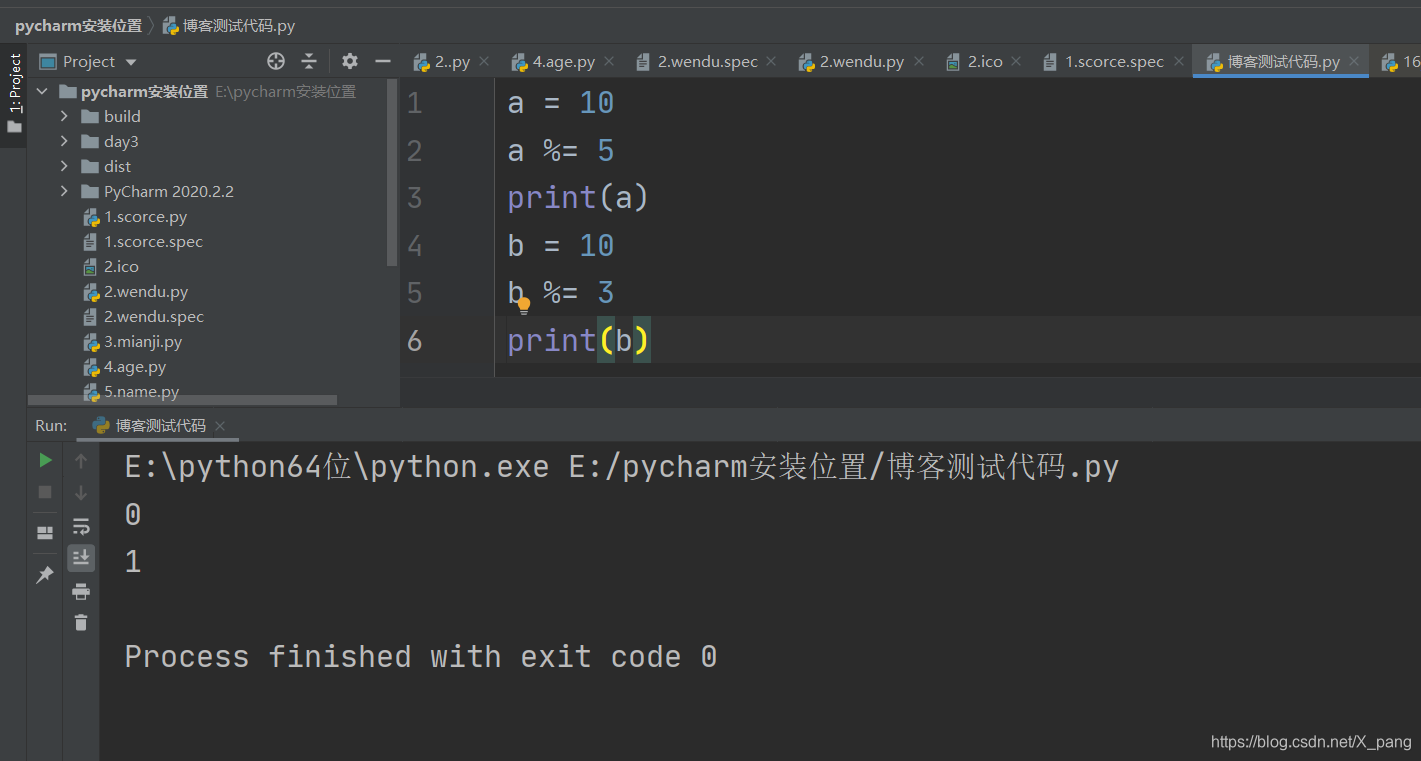Close the 4.age.py editor tab
Screen dimensions: 1421x761
pos(608,61)
